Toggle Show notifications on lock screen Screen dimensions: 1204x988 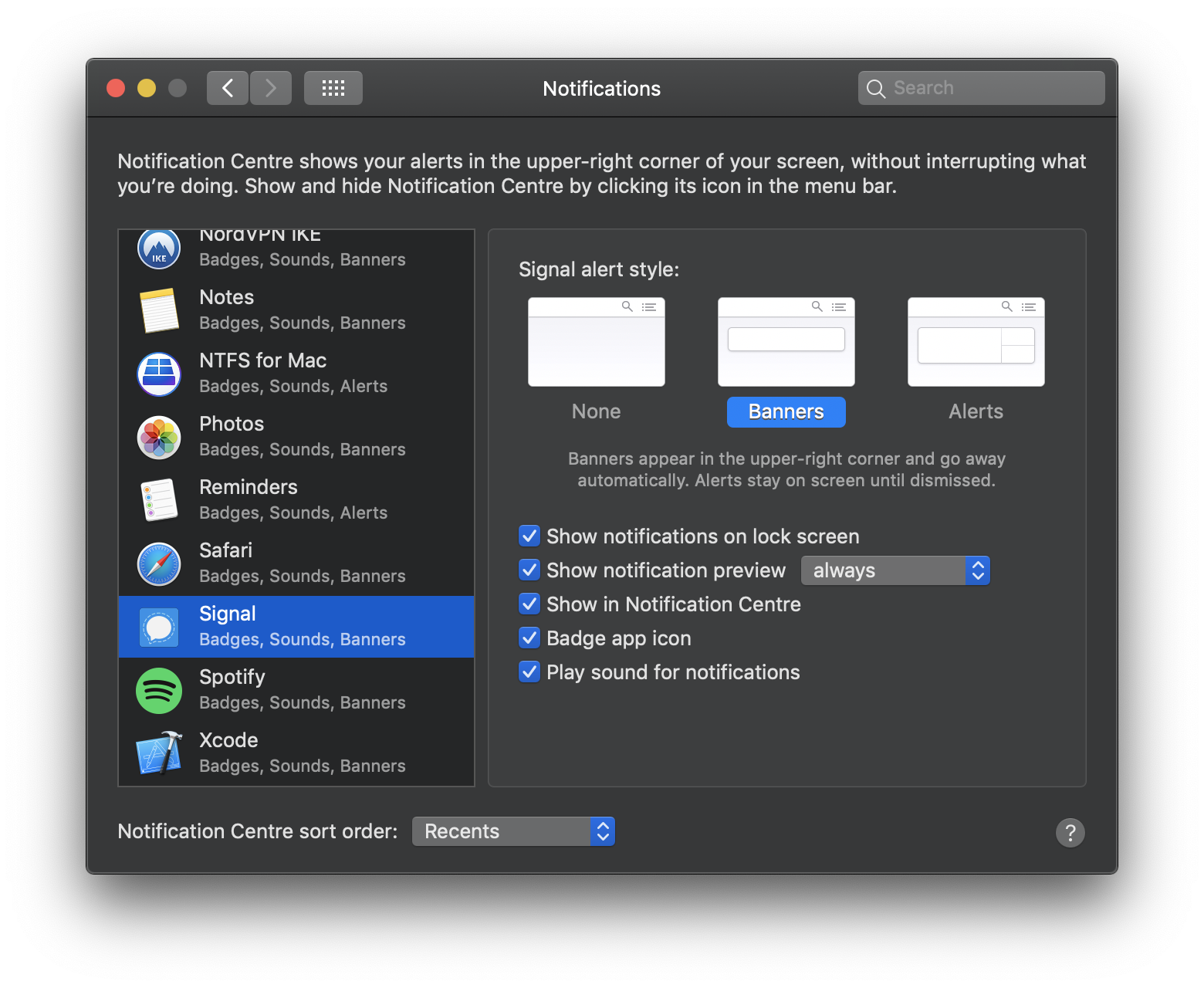pyautogui.click(x=529, y=536)
